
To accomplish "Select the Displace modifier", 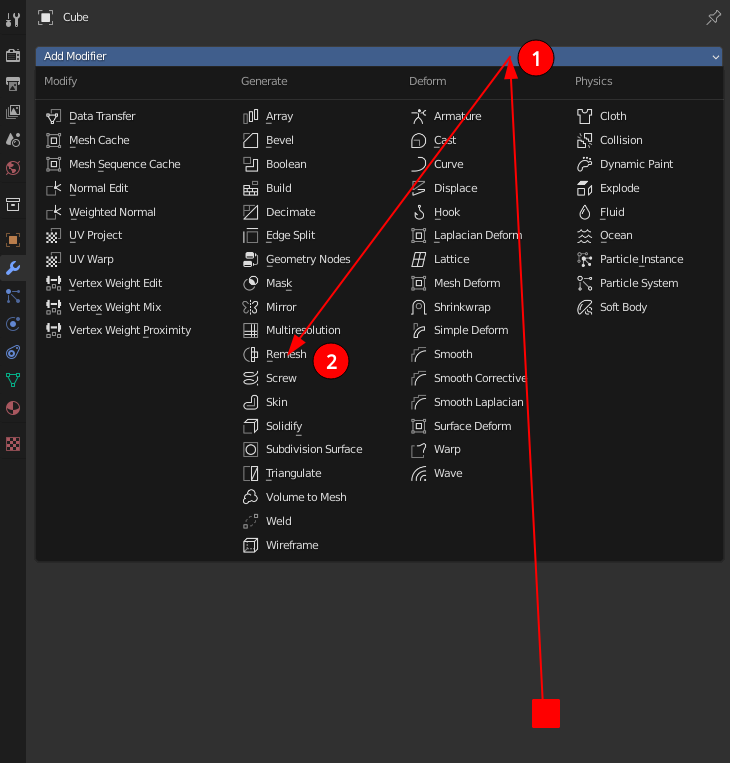I will [x=444, y=188].
